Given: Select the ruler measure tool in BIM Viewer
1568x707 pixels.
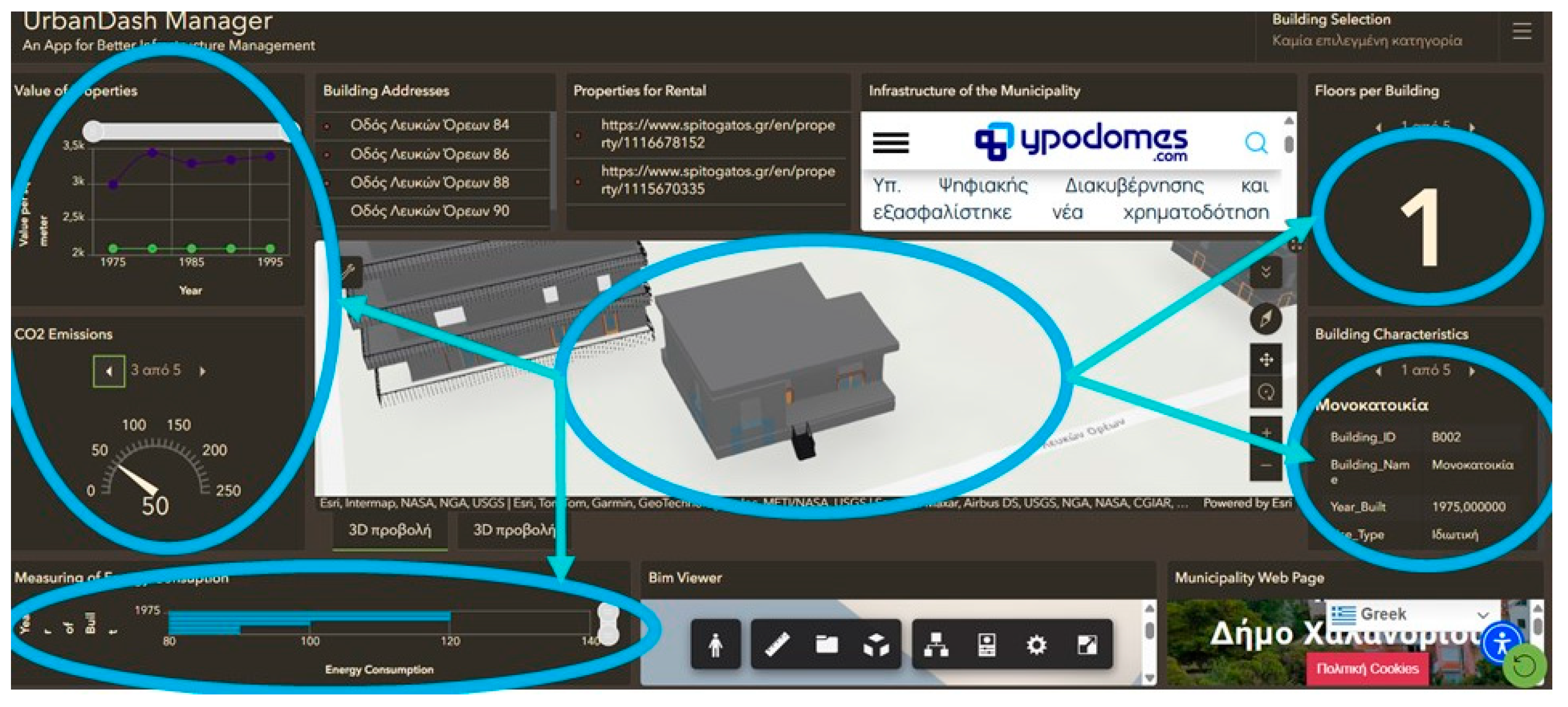Looking at the screenshot, I should pos(777,644).
